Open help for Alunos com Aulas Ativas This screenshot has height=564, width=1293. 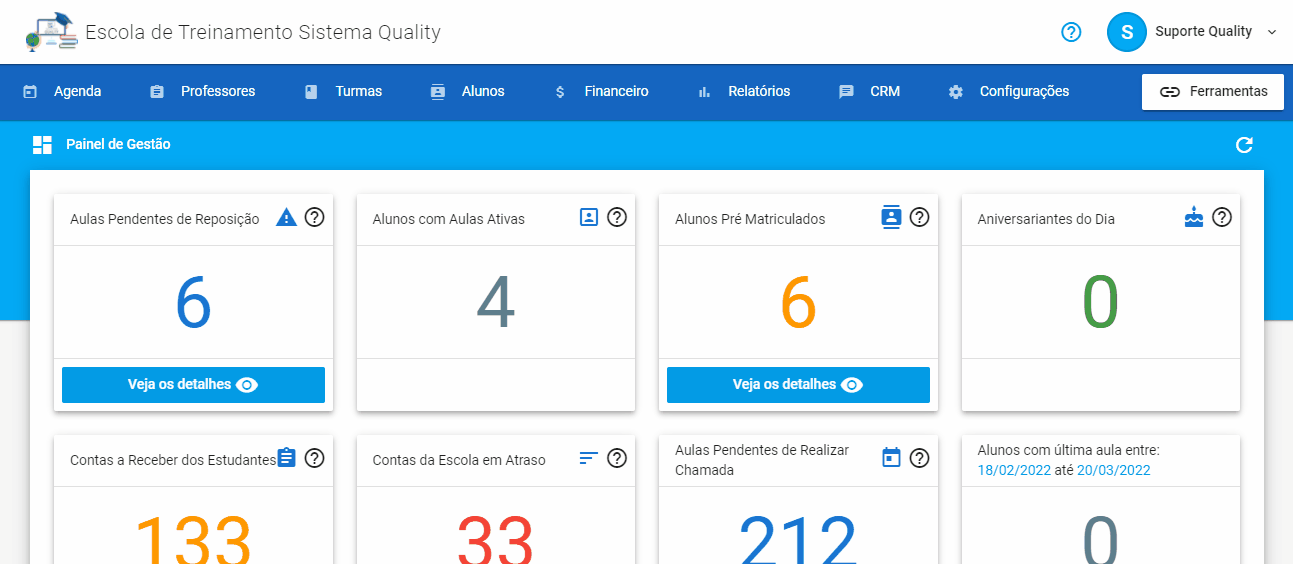(x=617, y=217)
